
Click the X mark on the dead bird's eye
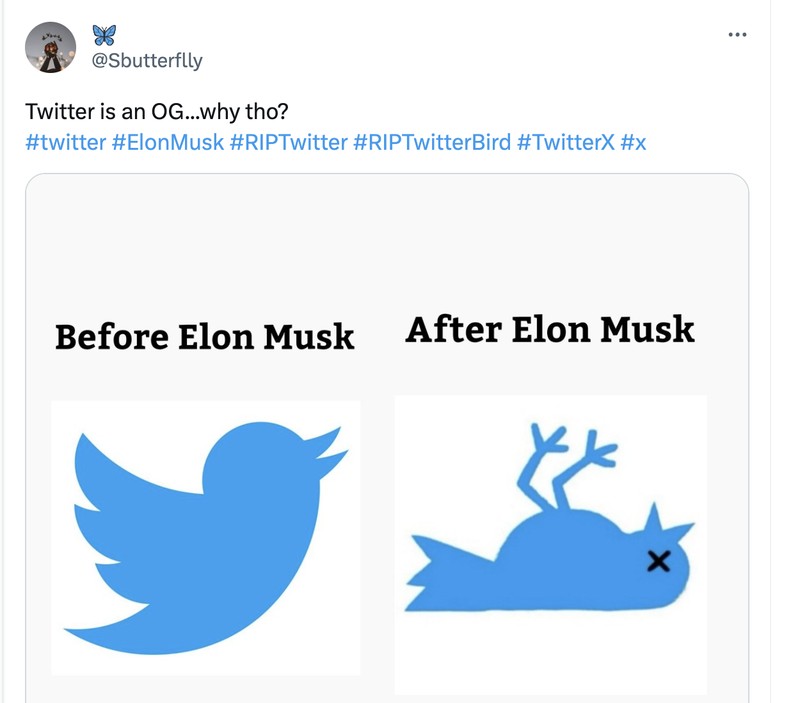659,563
